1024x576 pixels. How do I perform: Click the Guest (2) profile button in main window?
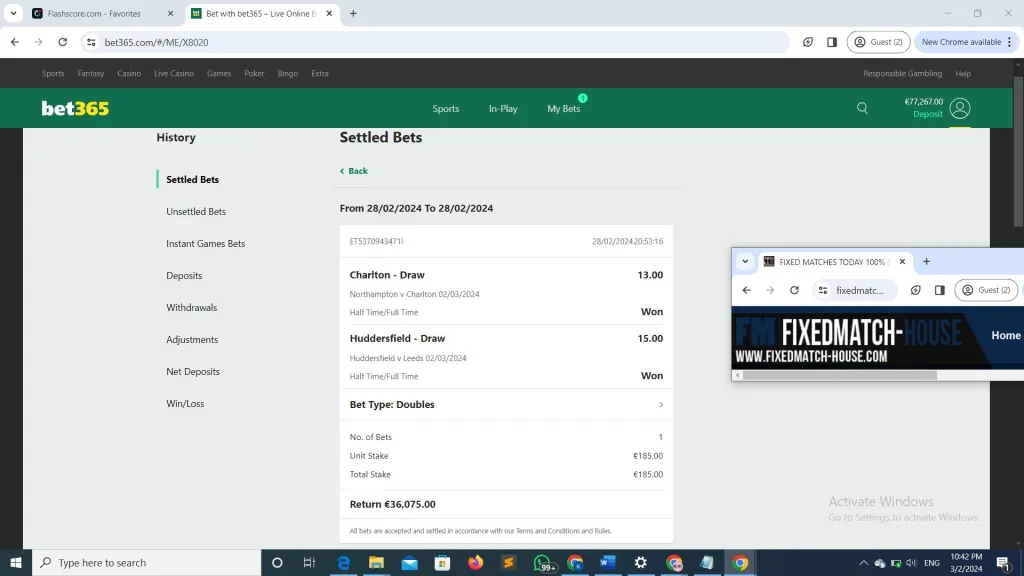[878, 42]
